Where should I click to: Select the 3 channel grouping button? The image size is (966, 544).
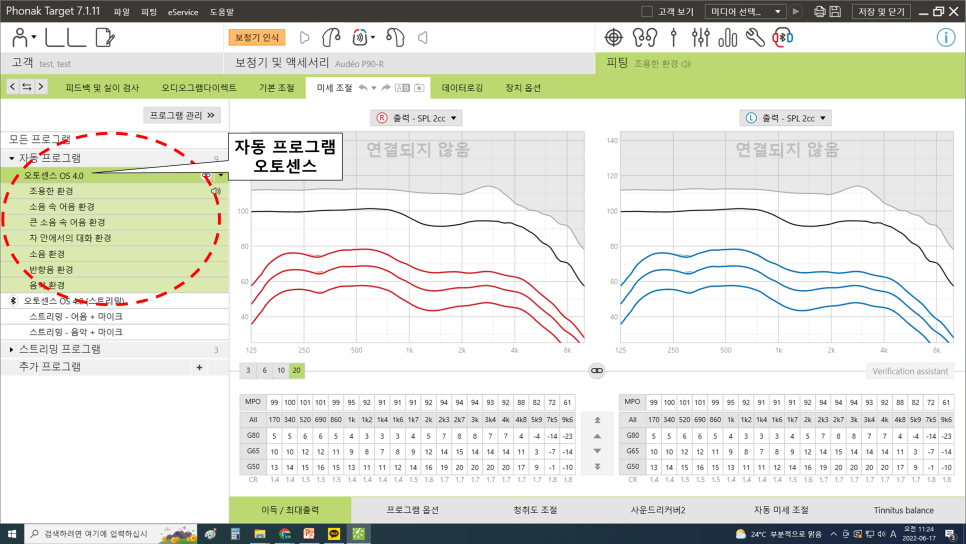click(248, 370)
